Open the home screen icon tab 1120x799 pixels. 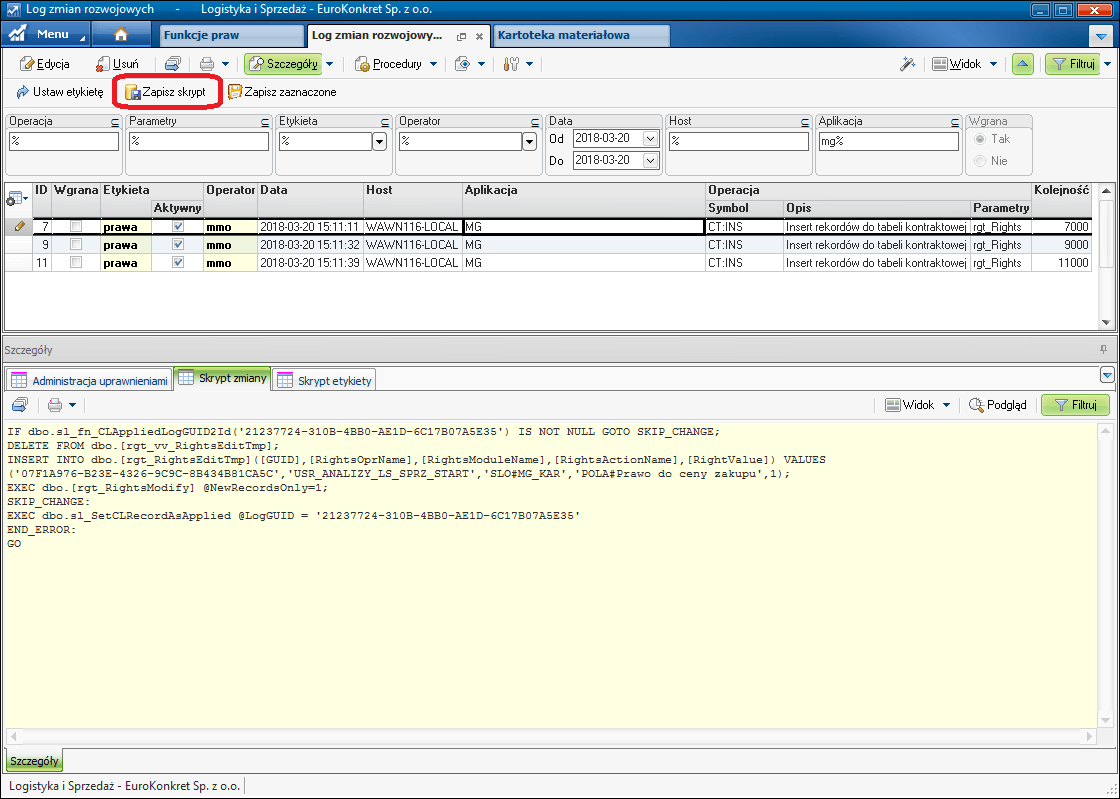tap(121, 34)
